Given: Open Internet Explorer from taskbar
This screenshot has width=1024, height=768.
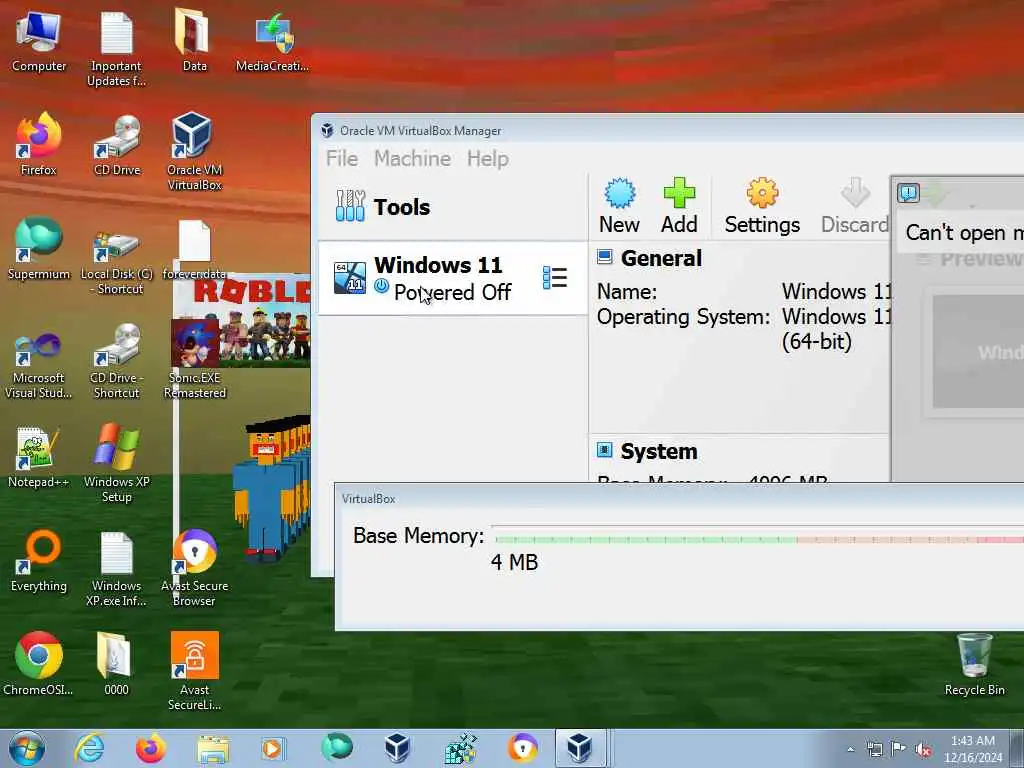Looking at the screenshot, I should point(89,748).
